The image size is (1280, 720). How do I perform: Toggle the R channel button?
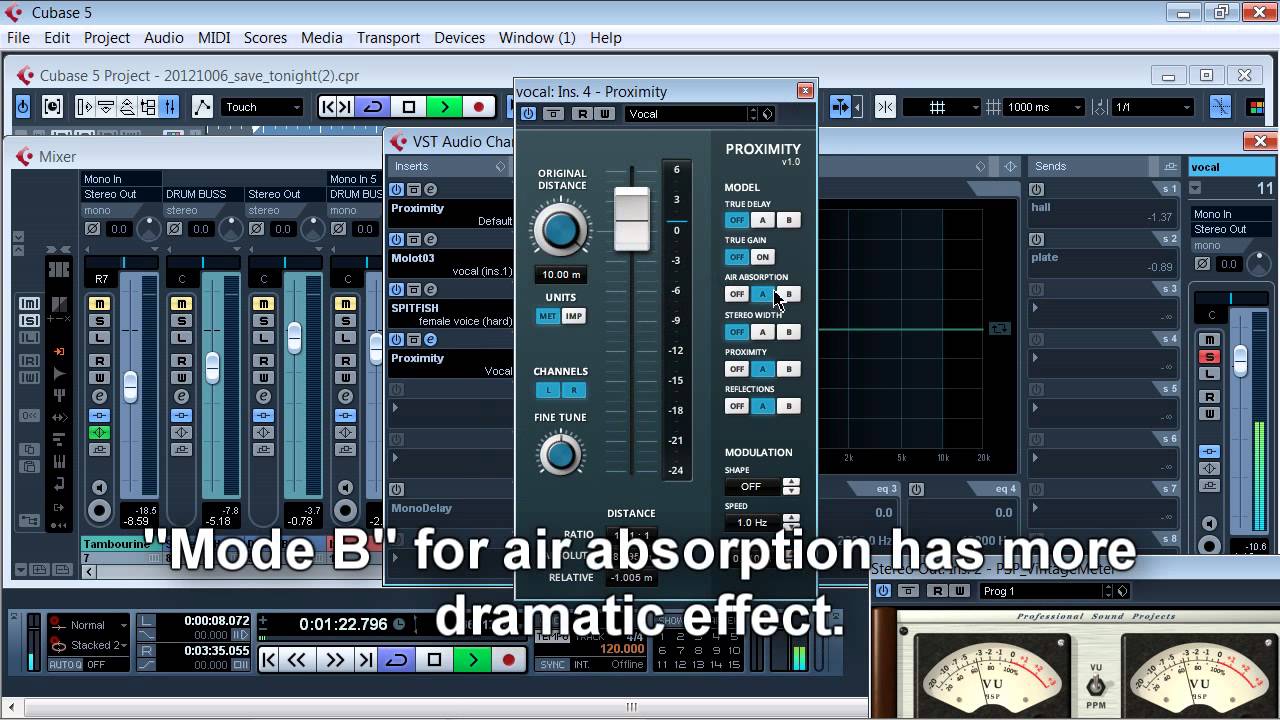pos(573,390)
